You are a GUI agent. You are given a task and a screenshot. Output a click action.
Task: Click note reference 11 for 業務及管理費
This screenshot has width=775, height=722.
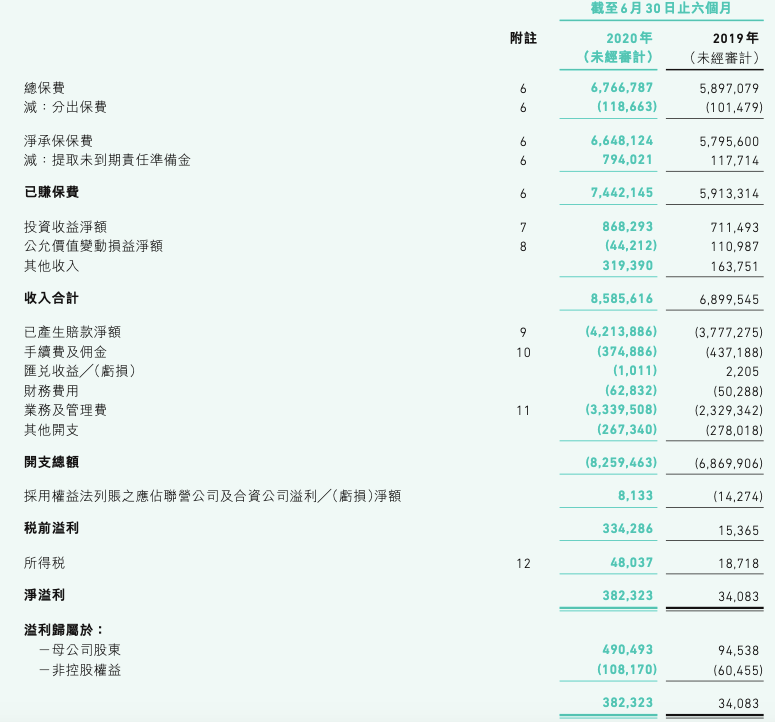point(523,410)
